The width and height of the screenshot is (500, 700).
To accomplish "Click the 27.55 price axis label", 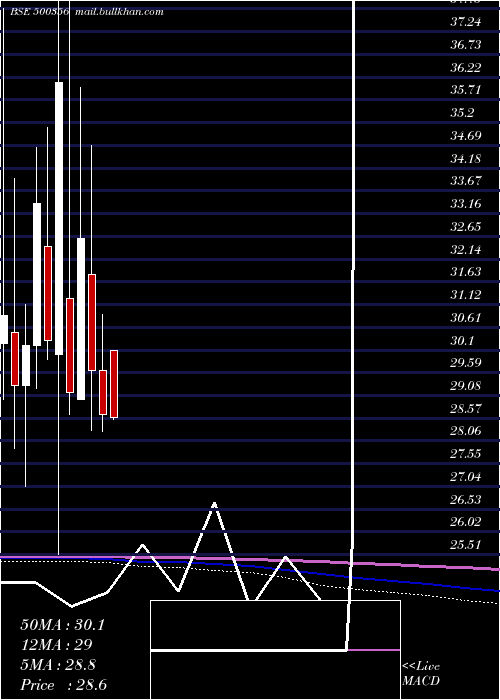I will pyautogui.click(x=466, y=454).
